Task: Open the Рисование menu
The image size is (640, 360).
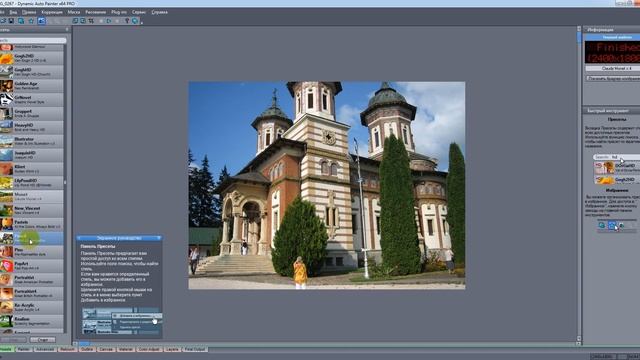Action: click(96, 12)
